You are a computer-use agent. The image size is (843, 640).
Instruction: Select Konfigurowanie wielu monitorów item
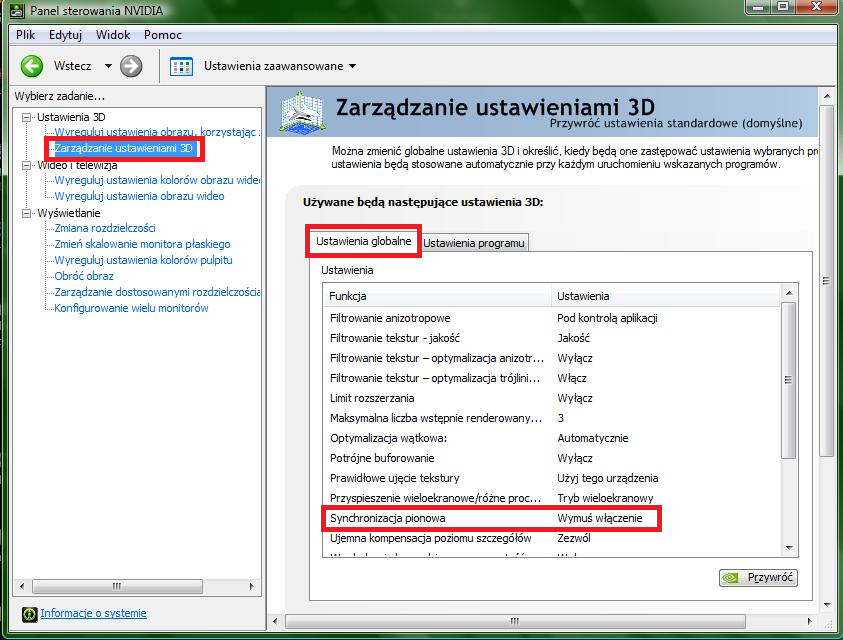[131, 308]
